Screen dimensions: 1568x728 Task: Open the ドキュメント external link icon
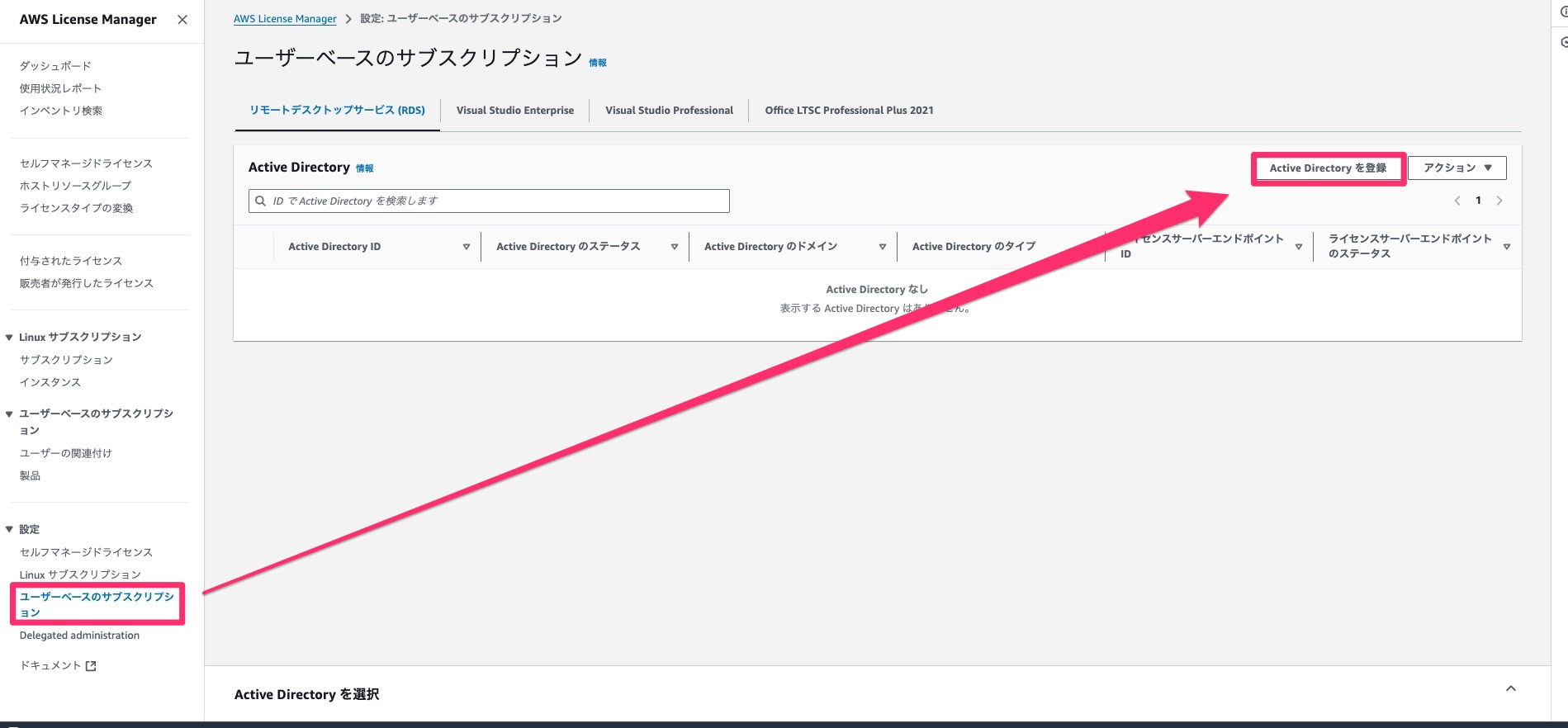(x=91, y=666)
